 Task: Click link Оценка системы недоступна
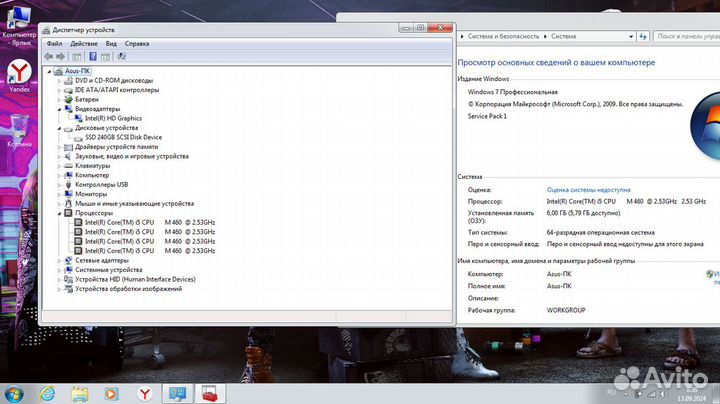point(588,190)
